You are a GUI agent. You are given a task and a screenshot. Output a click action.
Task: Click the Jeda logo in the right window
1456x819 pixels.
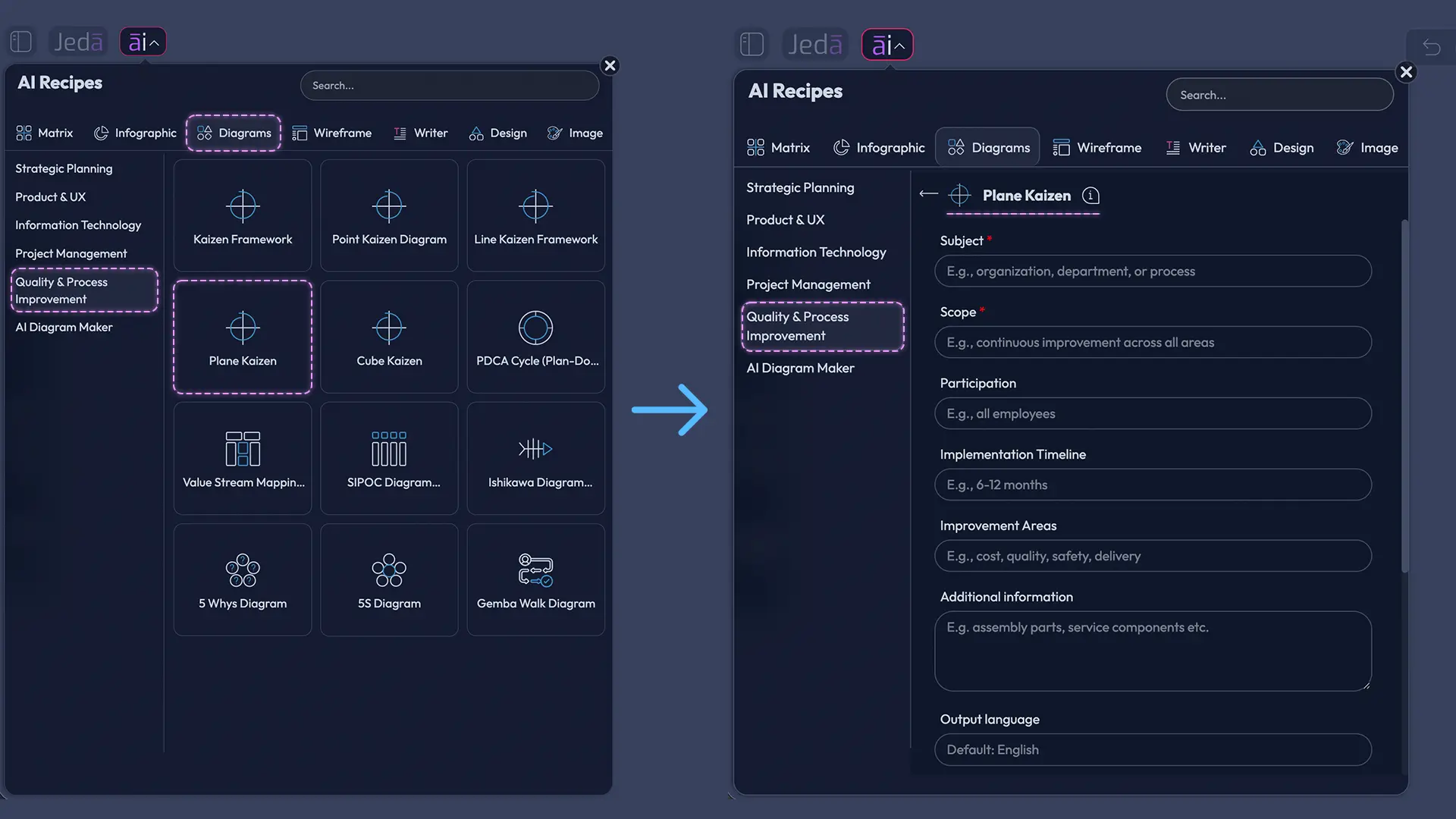coord(814,45)
